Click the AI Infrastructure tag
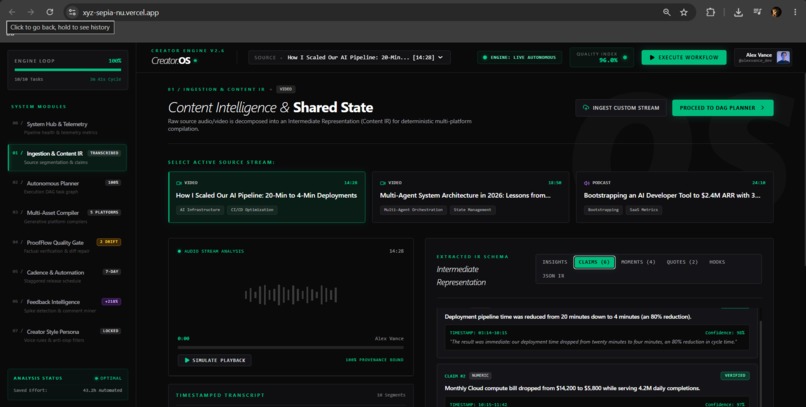The width and height of the screenshot is (806, 407). [x=200, y=210]
